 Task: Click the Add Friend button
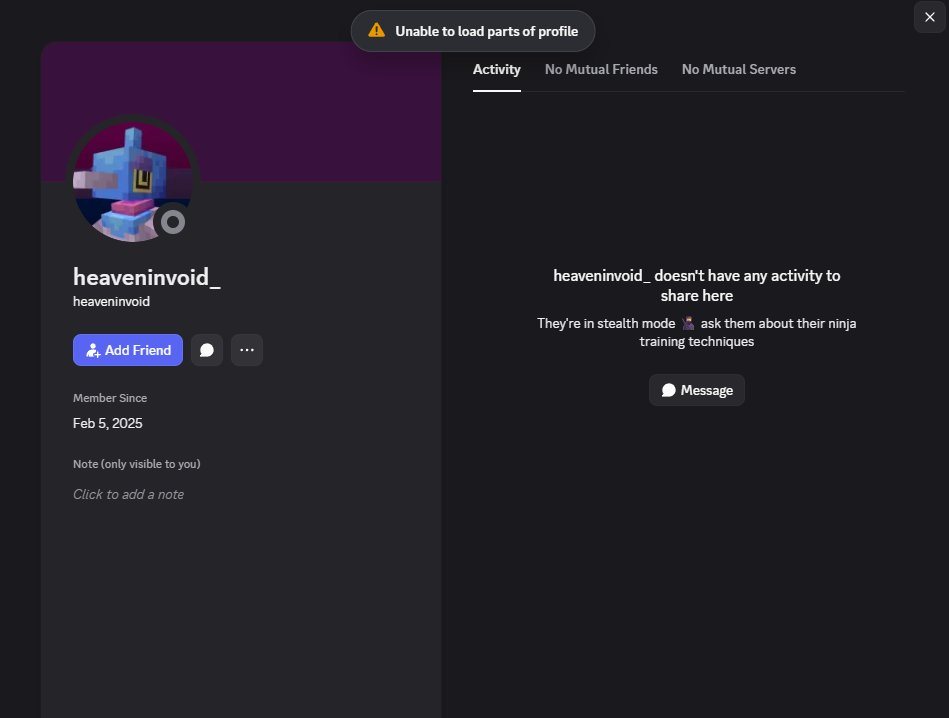[x=128, y=350]
